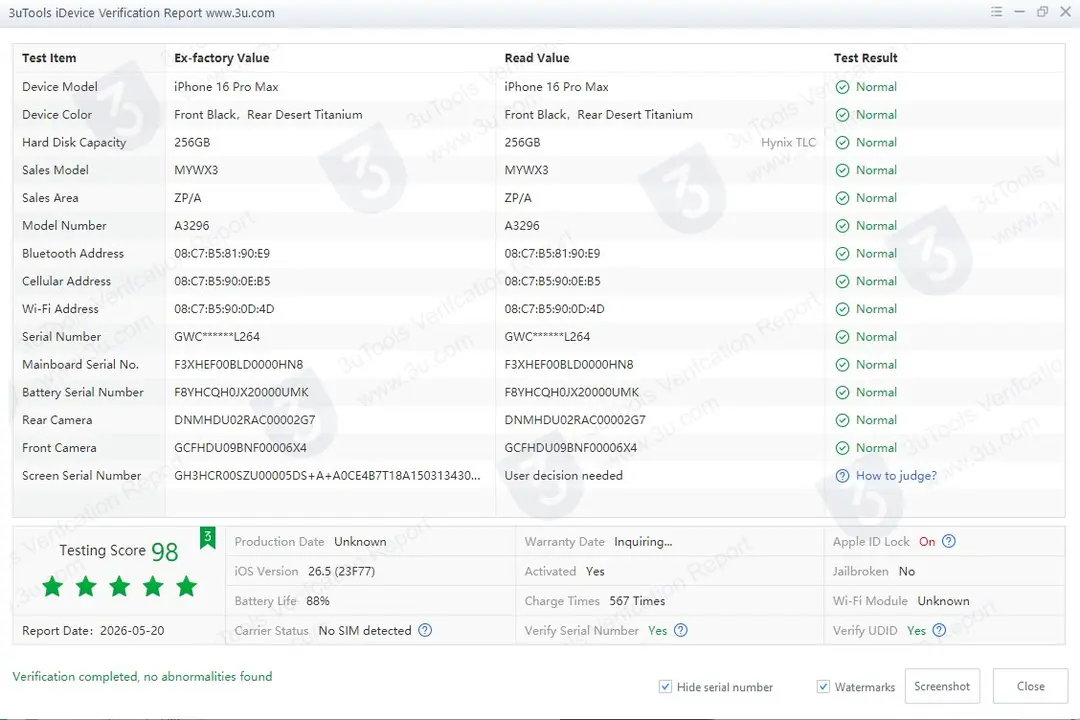The image size is (1080, 720).
Task: Click the Normal check icon for Hard Disk Capacity
Action: (x=842, y=143)
